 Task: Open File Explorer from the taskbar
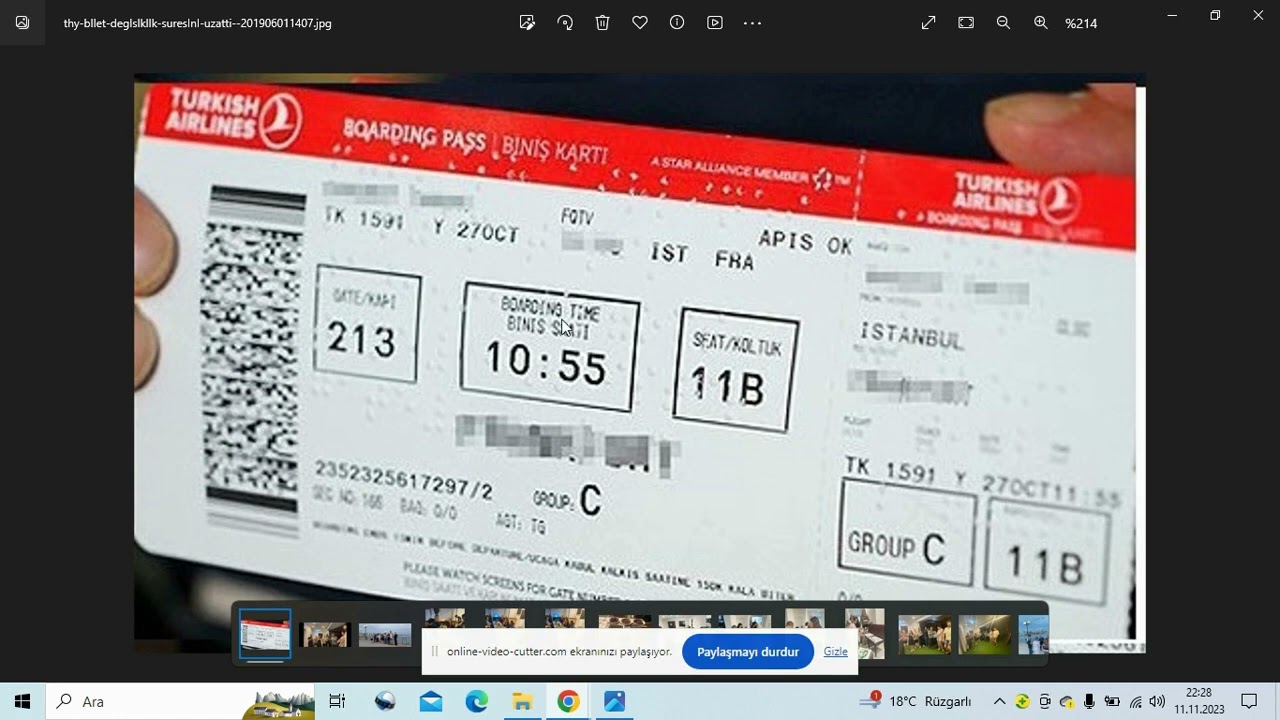coord(523,701)
